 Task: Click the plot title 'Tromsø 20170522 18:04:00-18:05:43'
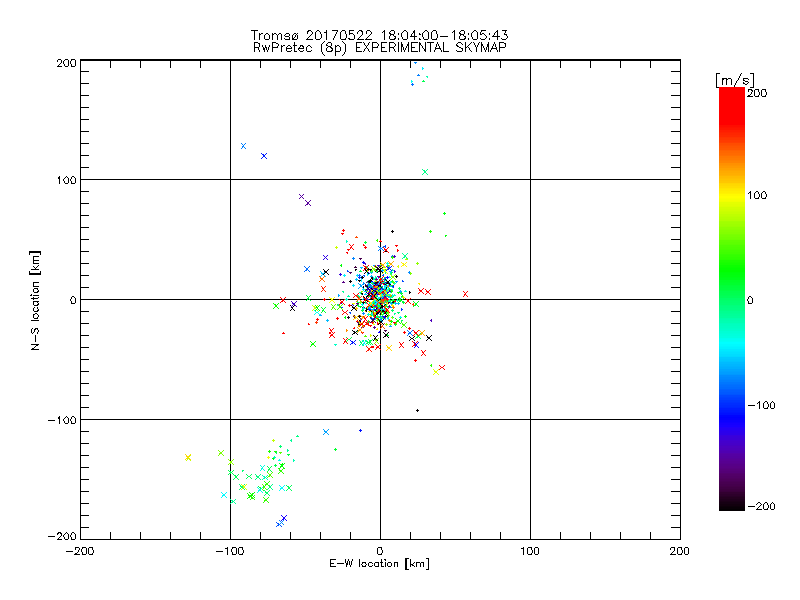tap(379, 35)
